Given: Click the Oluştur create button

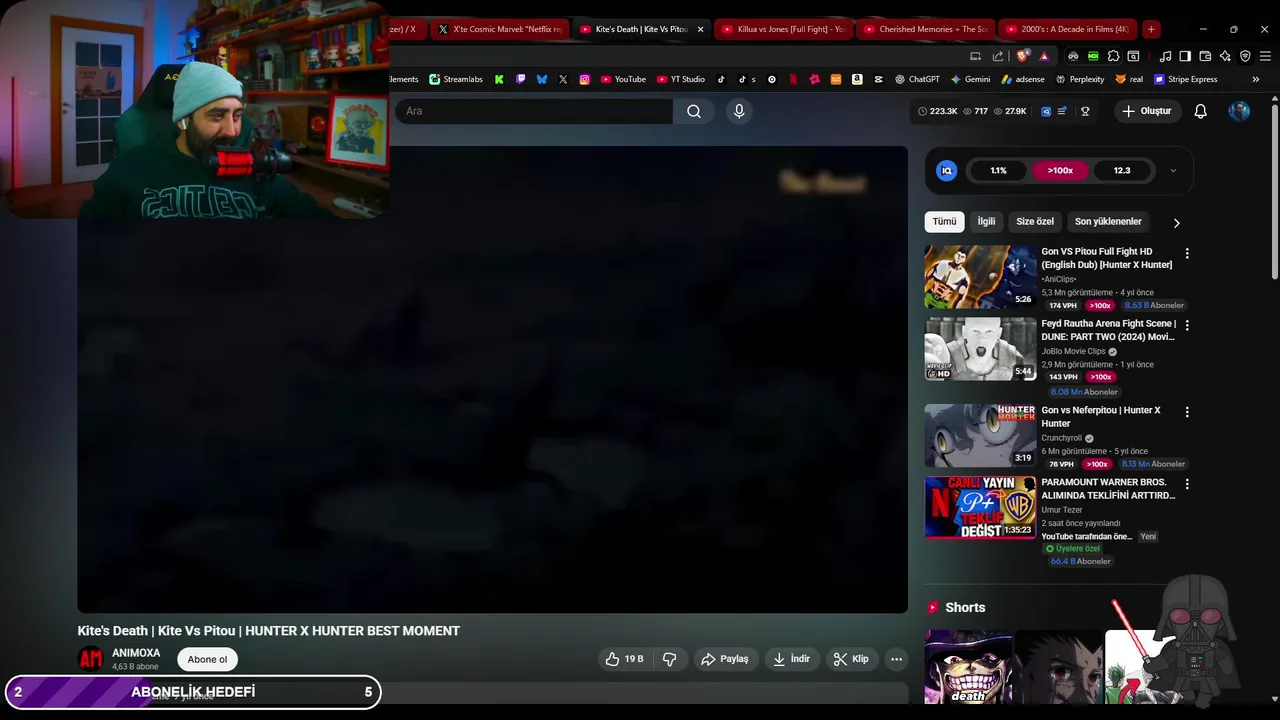Looking at the screenshot, I should point(1147,111).
